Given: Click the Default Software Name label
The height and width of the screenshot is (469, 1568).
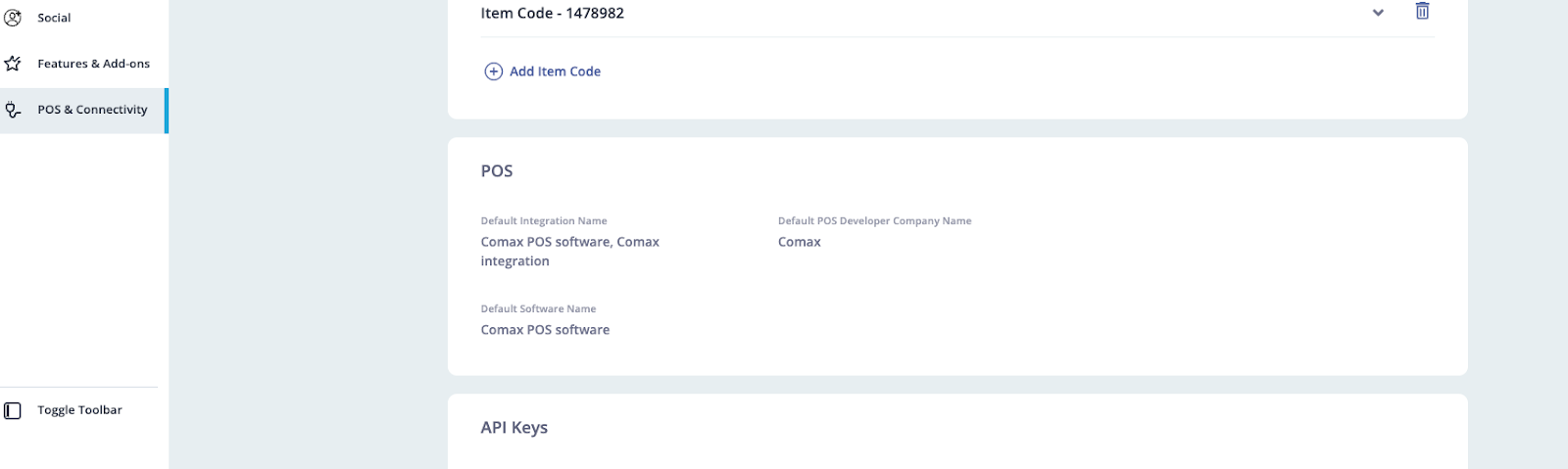Looking at the screenshot, I should [538, 309].
